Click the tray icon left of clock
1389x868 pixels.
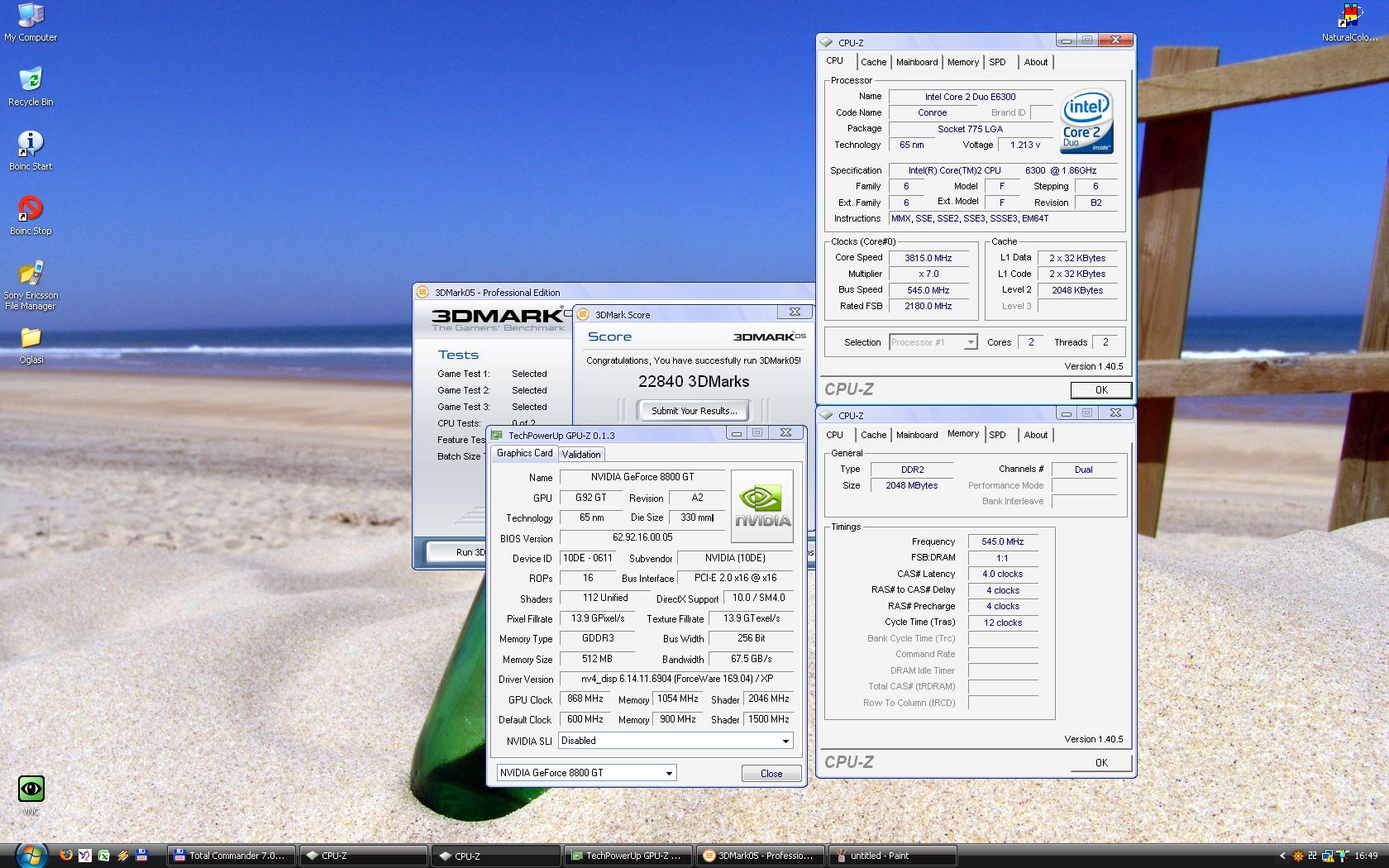[x=1343, y=856]
